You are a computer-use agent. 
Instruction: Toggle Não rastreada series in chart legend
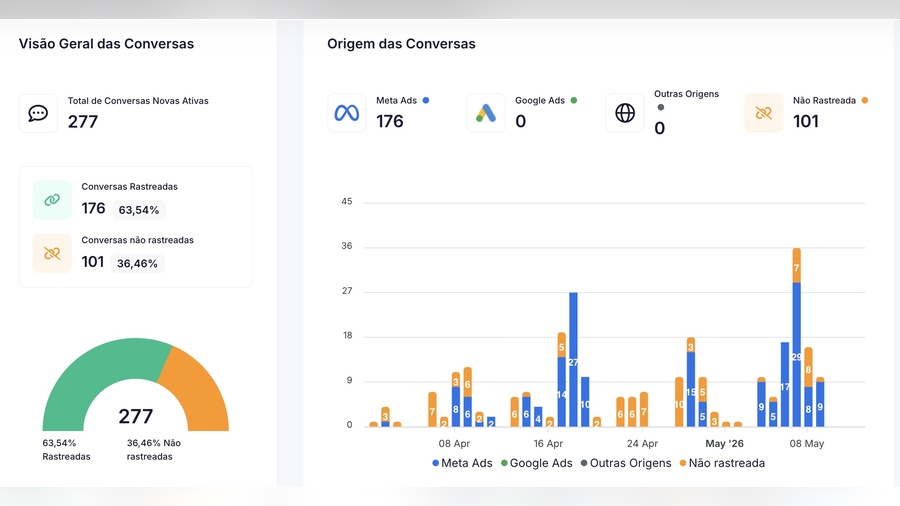pos(722,463)
